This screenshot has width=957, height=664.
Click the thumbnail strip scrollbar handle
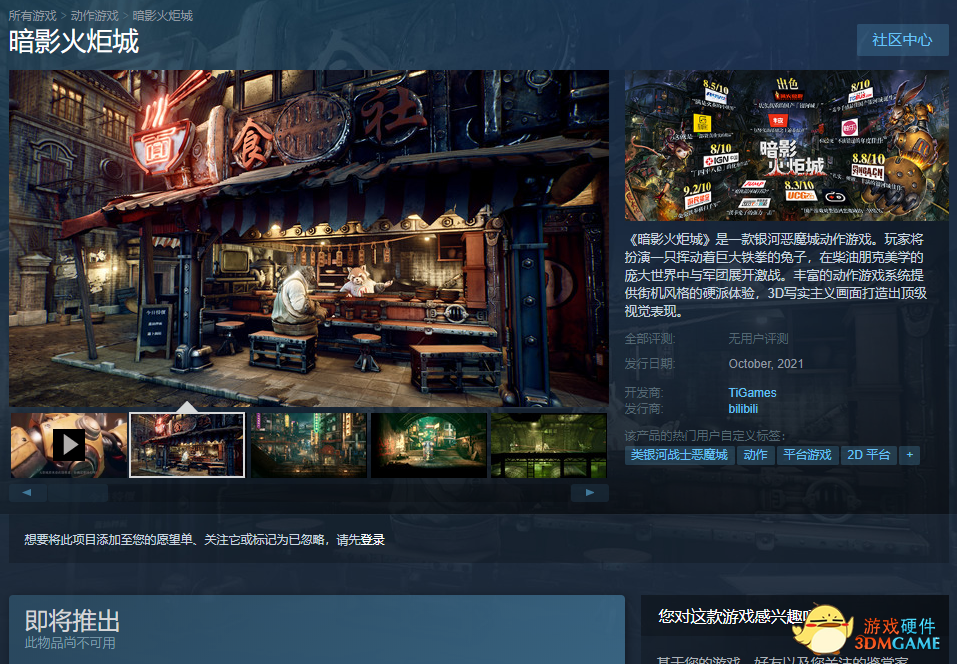(x=78, y=493)
